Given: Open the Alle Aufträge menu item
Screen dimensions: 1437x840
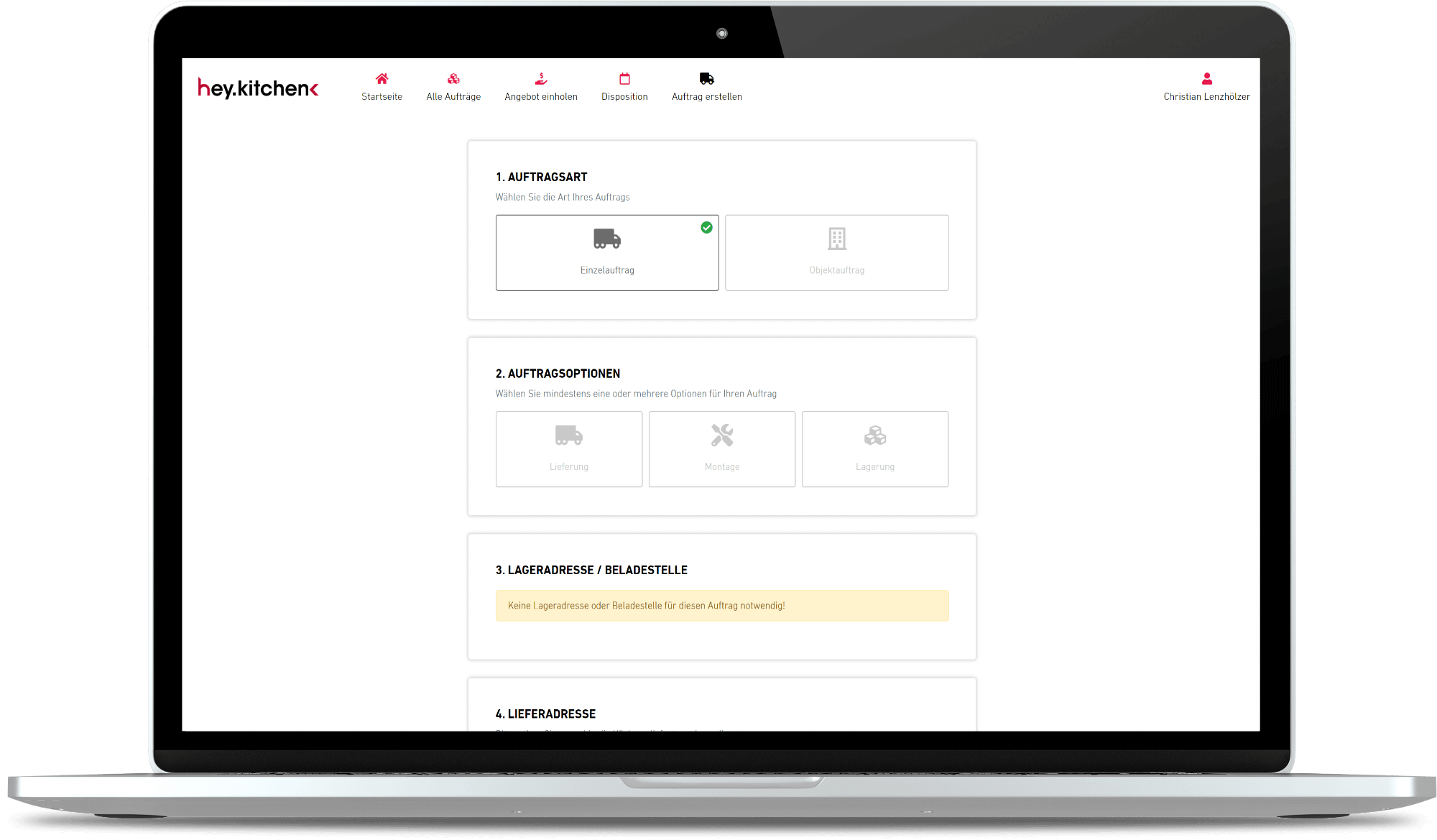Looking at the screenshot, I should 453,96.
